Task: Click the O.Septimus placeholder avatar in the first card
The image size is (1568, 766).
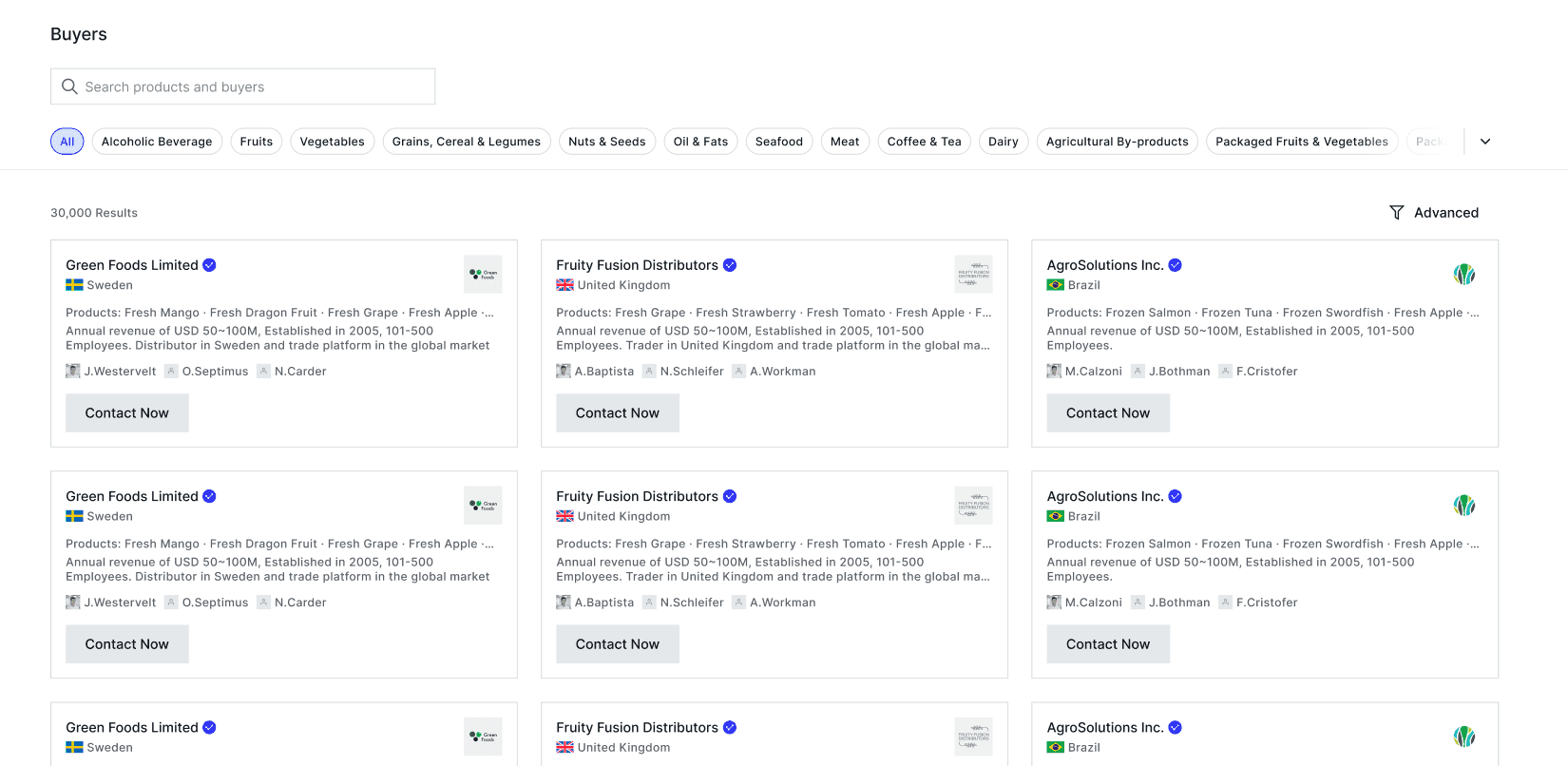Action: point(171,372)
